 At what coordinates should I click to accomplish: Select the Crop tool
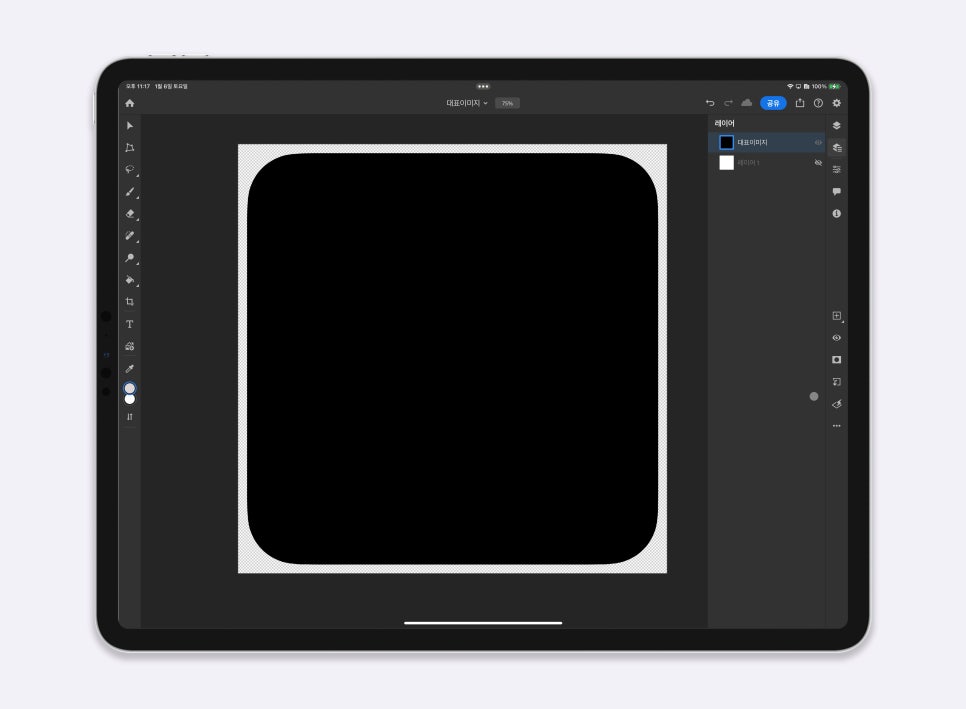[x=129, y=302]
